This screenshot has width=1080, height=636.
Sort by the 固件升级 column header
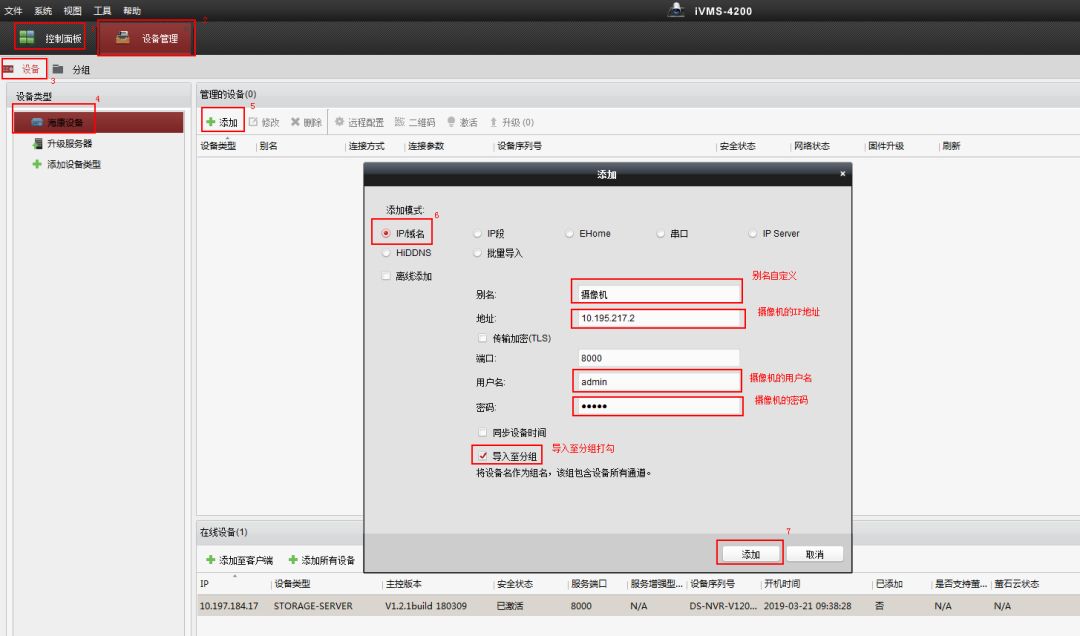(x=886, y=146)
